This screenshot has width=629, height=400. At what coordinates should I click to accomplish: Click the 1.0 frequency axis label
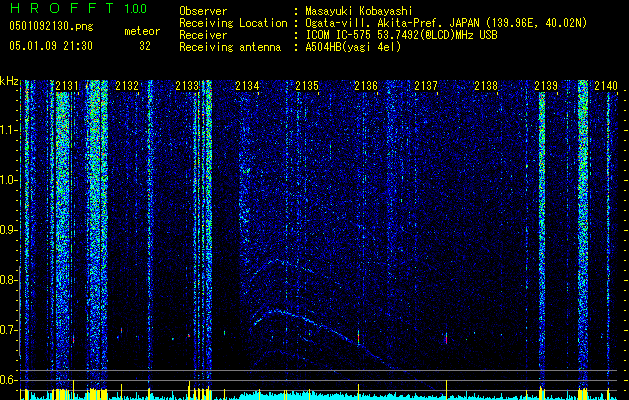pos(9,180)
